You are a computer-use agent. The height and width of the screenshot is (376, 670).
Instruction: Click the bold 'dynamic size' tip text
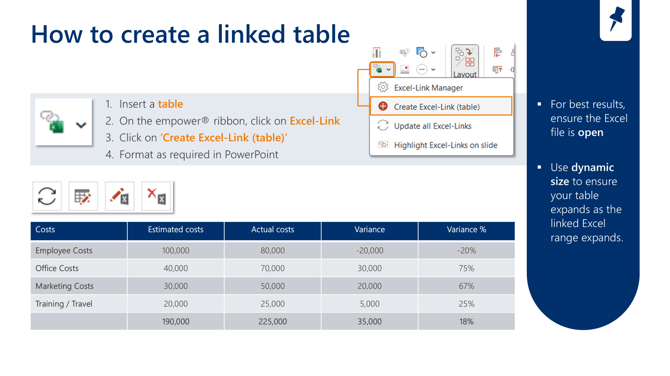[x=582, y=174]
